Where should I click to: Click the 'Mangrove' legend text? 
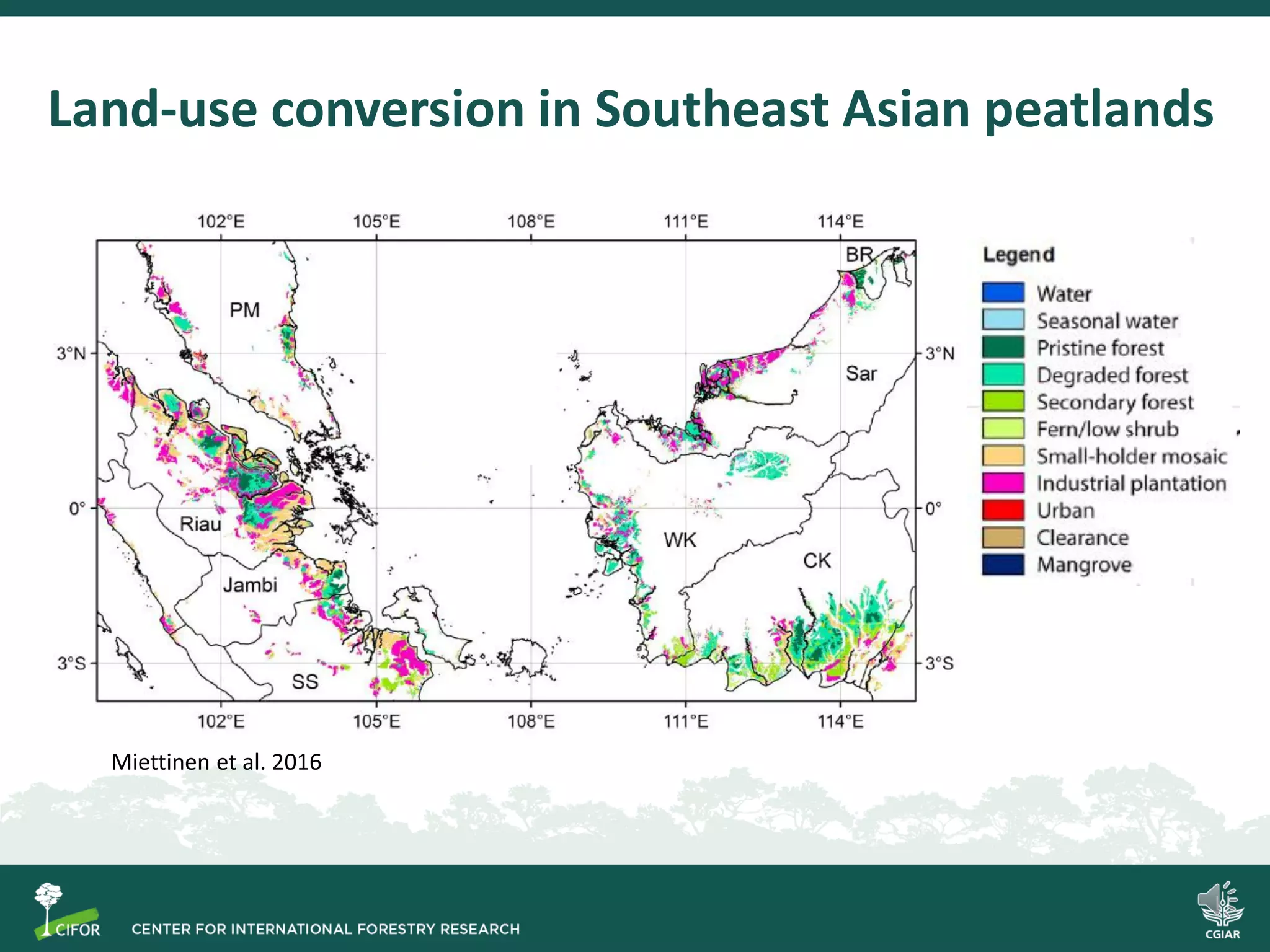click(1085, 565)
